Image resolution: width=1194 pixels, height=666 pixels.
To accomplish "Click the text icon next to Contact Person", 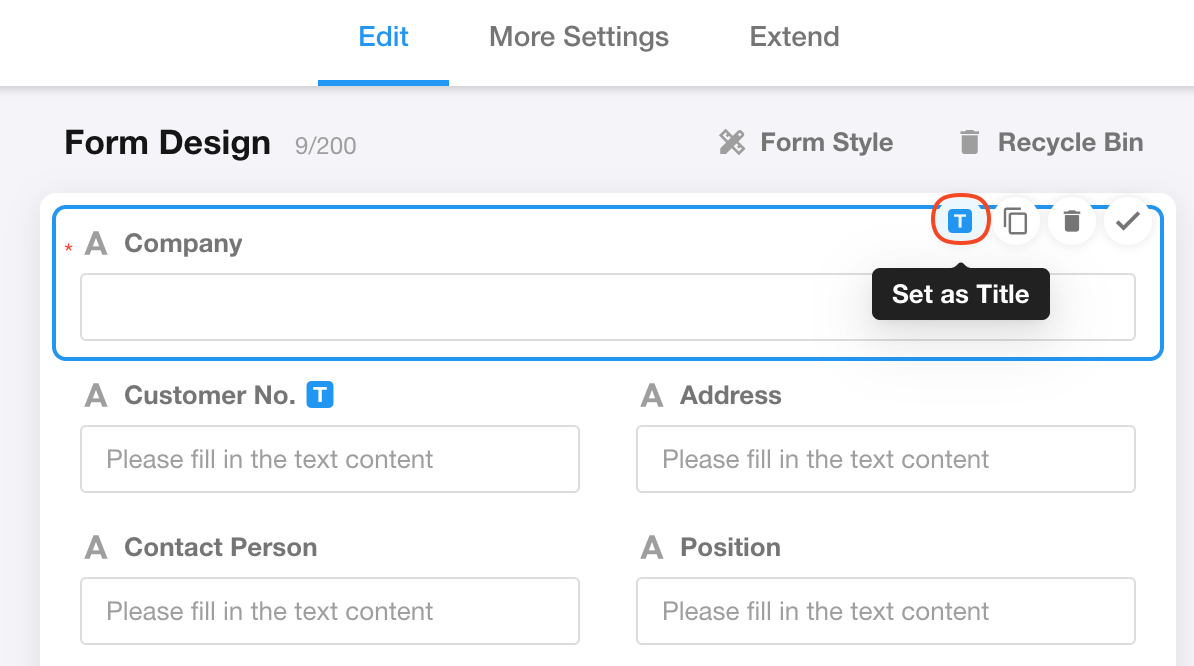I will point(96,548).
